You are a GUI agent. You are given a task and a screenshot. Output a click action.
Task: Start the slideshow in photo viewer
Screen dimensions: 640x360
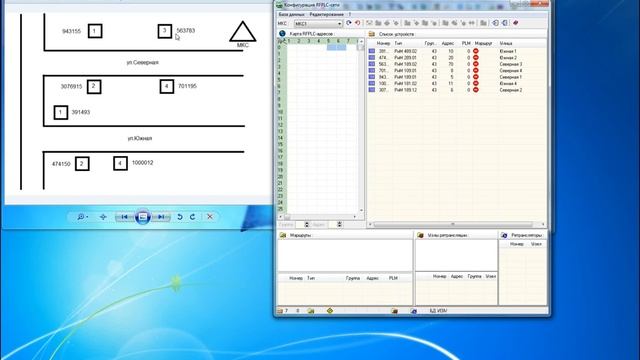click(x=143, y=217)
